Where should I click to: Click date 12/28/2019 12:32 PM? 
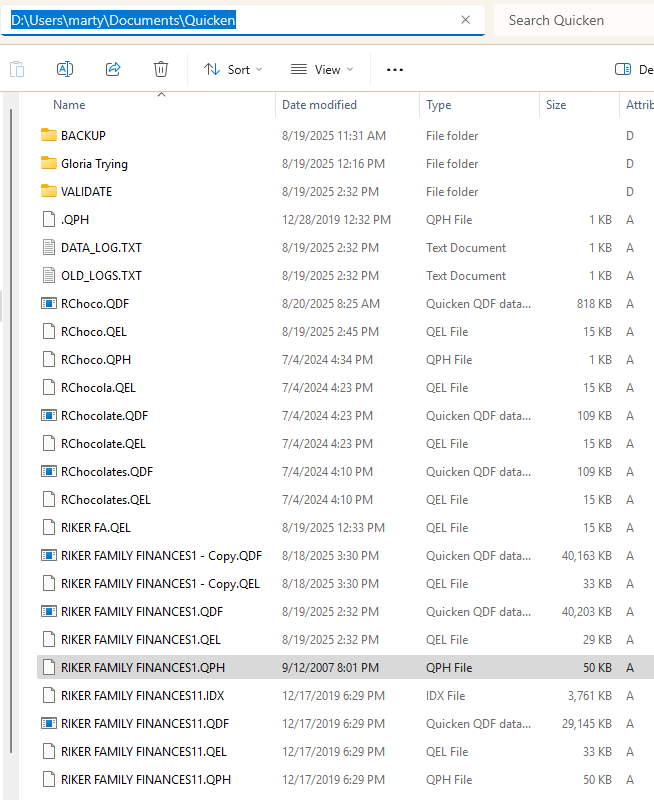click(x=337, y=220)
